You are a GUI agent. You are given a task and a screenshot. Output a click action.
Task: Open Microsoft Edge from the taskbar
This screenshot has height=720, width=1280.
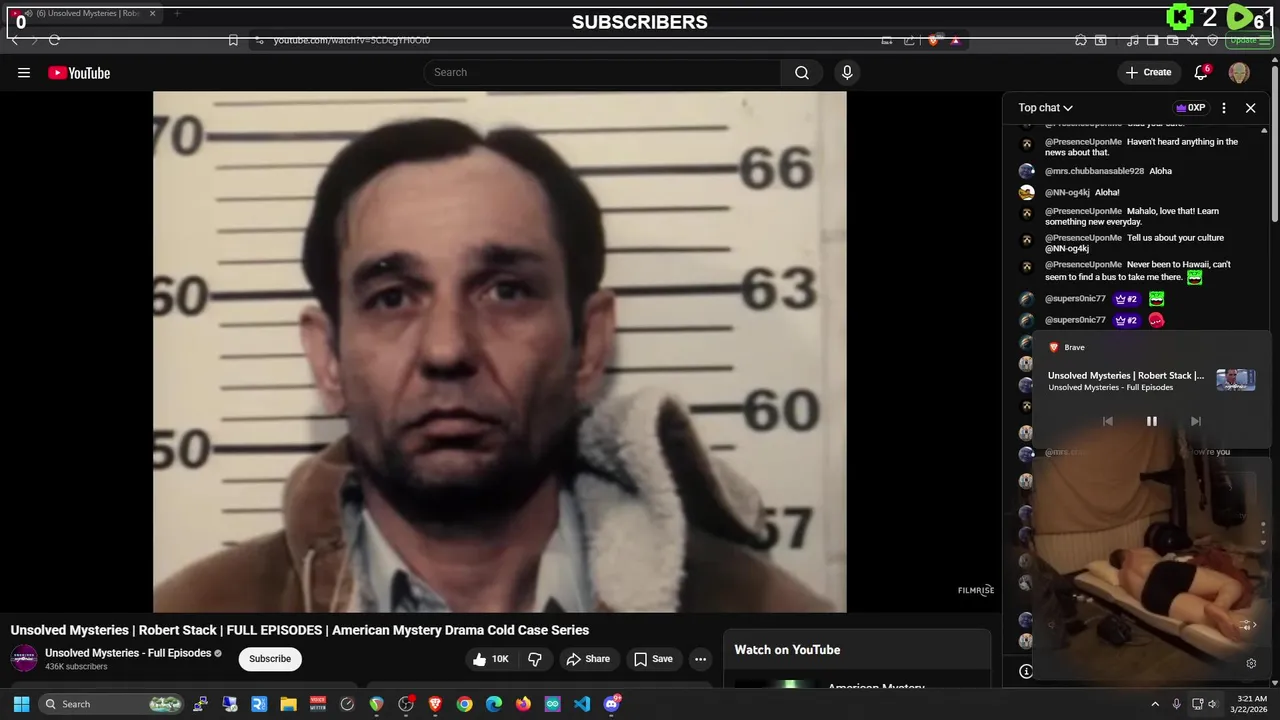tap(494, 704)
